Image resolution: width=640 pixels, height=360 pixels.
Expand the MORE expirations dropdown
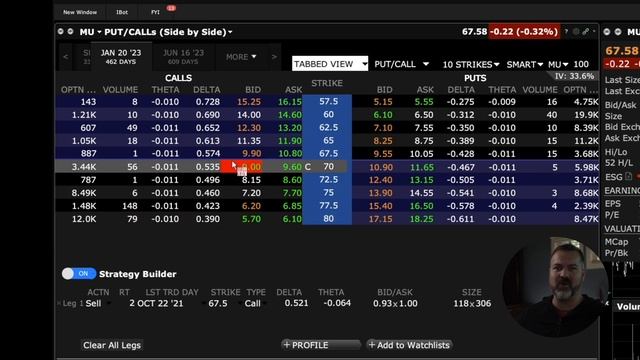click(241, 57)
